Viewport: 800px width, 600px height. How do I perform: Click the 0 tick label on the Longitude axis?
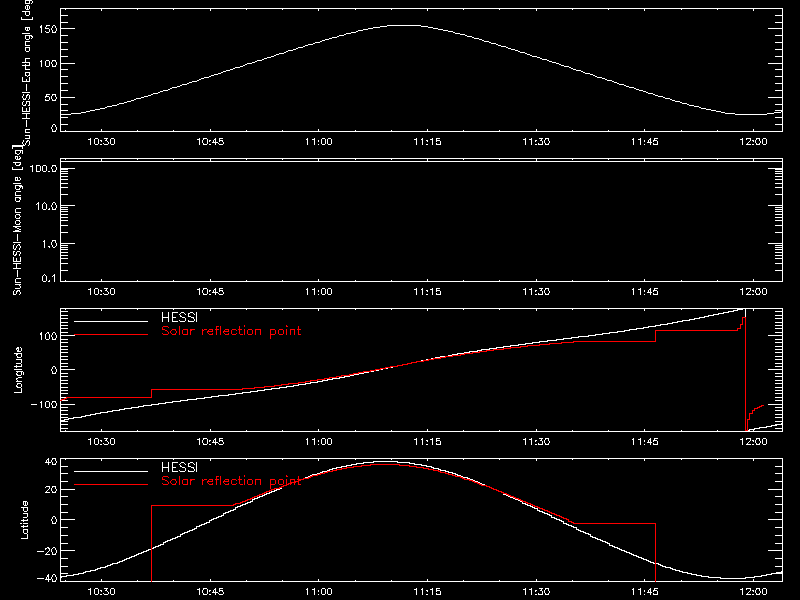54,370
